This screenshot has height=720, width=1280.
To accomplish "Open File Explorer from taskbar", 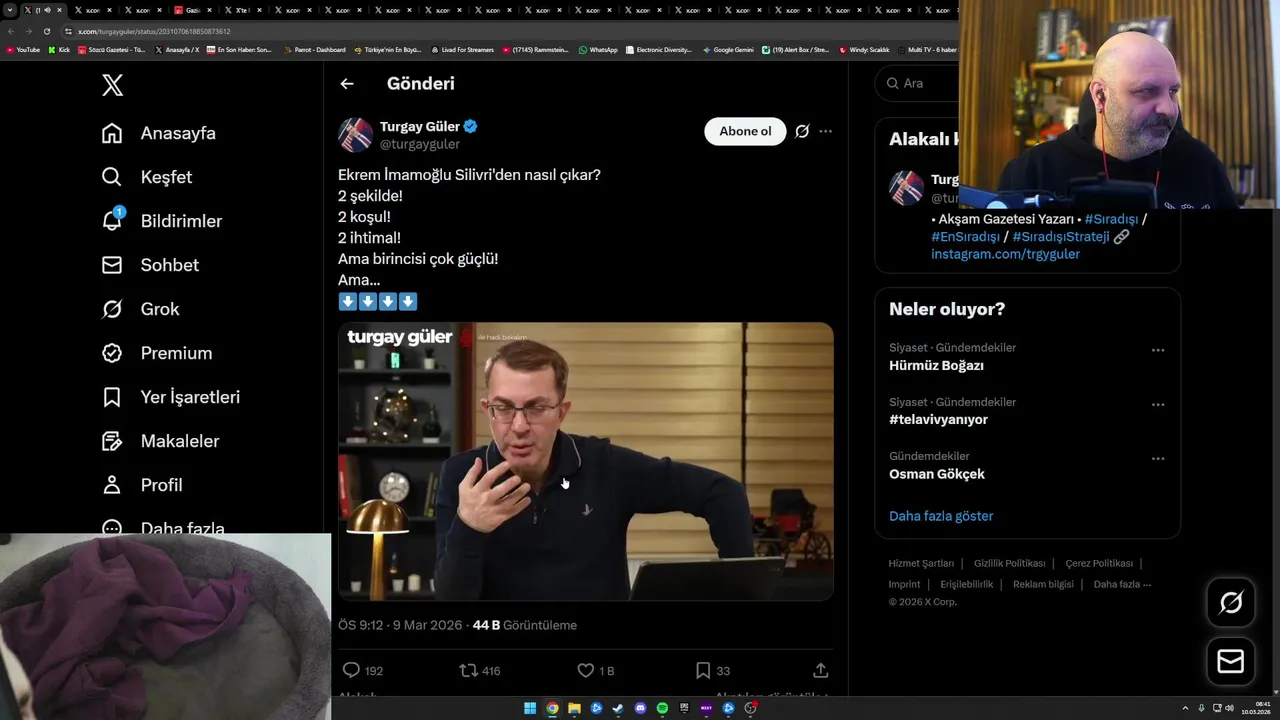I will tap(574, 708).
